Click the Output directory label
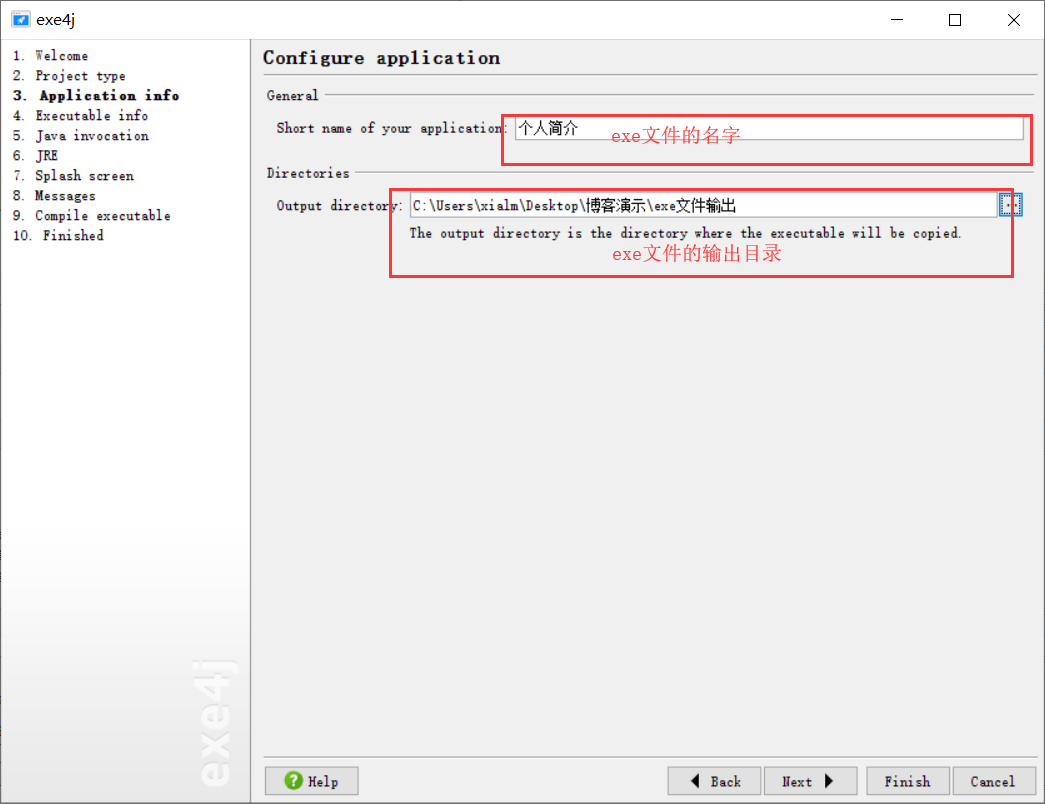 (x=339, y=205)
